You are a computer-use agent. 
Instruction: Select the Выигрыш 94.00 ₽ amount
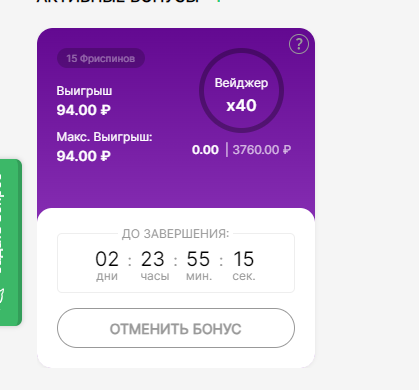tap(83, 110)
